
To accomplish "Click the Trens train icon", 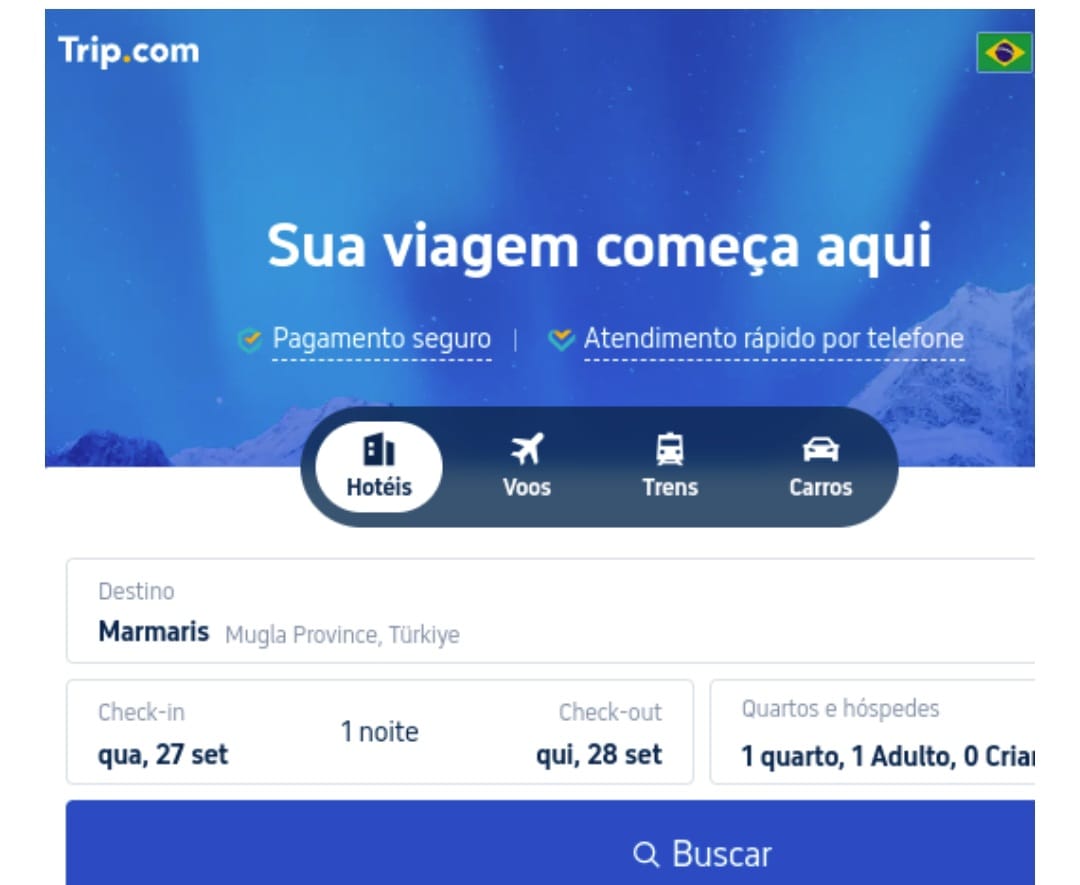I will pyautogui.click(x=670, y=450).
